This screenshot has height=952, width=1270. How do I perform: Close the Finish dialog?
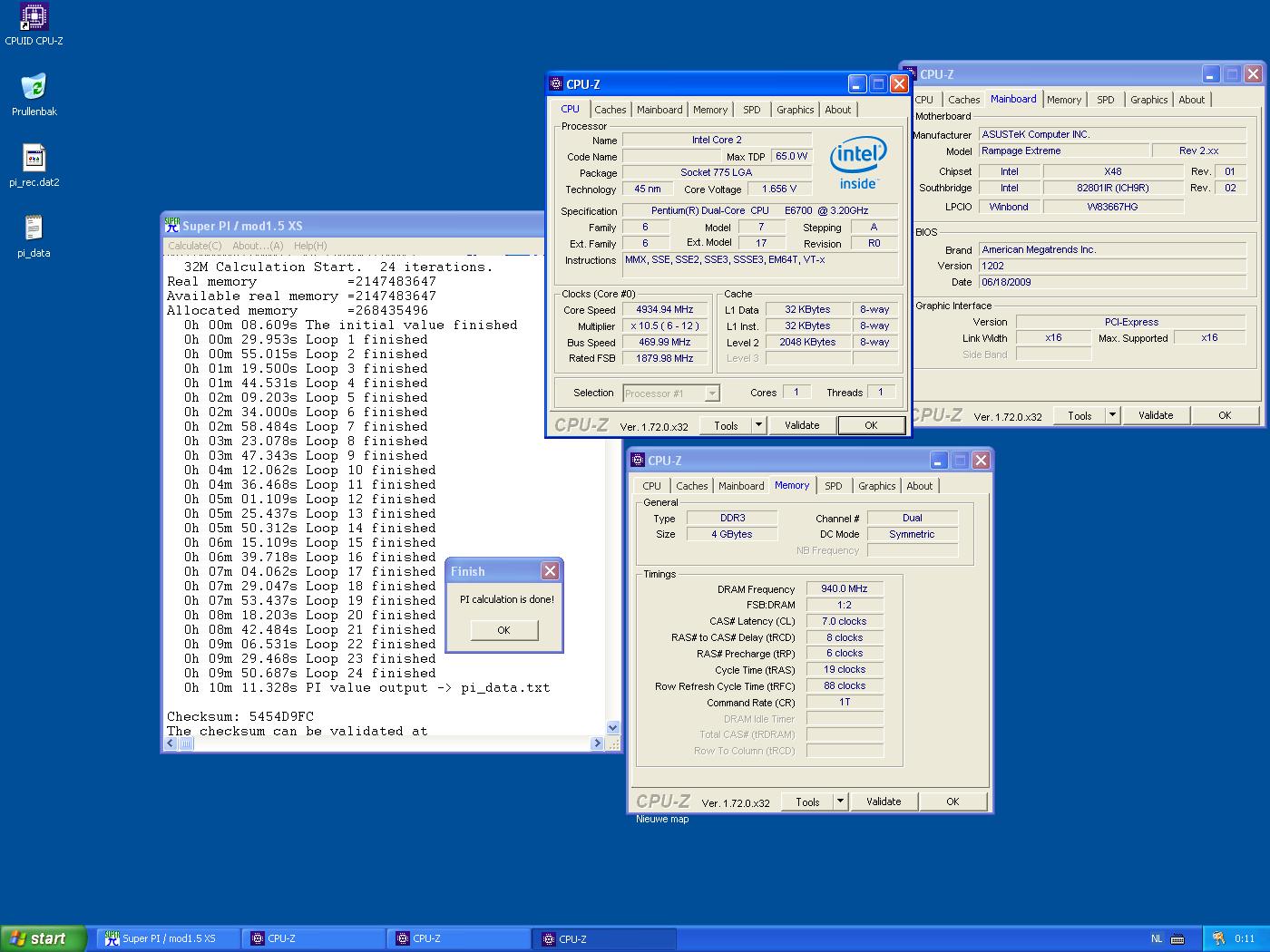tap(550, 570)
